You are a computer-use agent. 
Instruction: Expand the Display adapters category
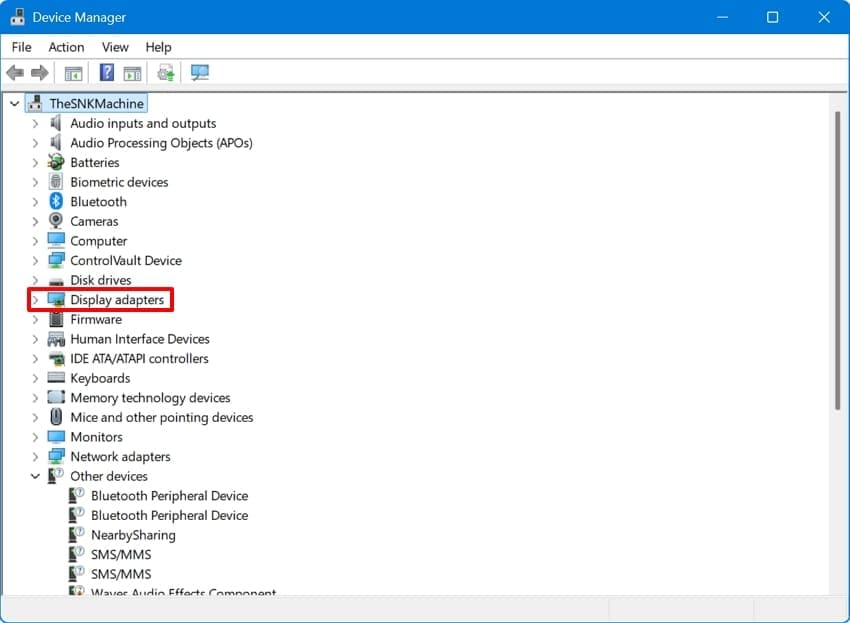(x=36, y=299)
